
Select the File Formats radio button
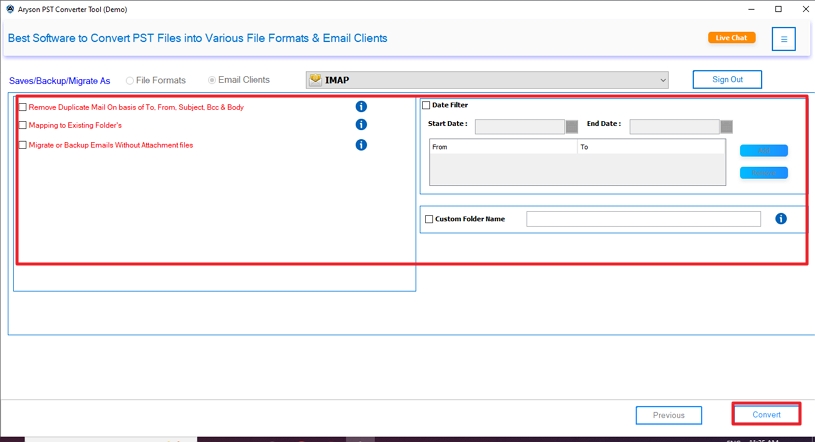coord(129,81)
